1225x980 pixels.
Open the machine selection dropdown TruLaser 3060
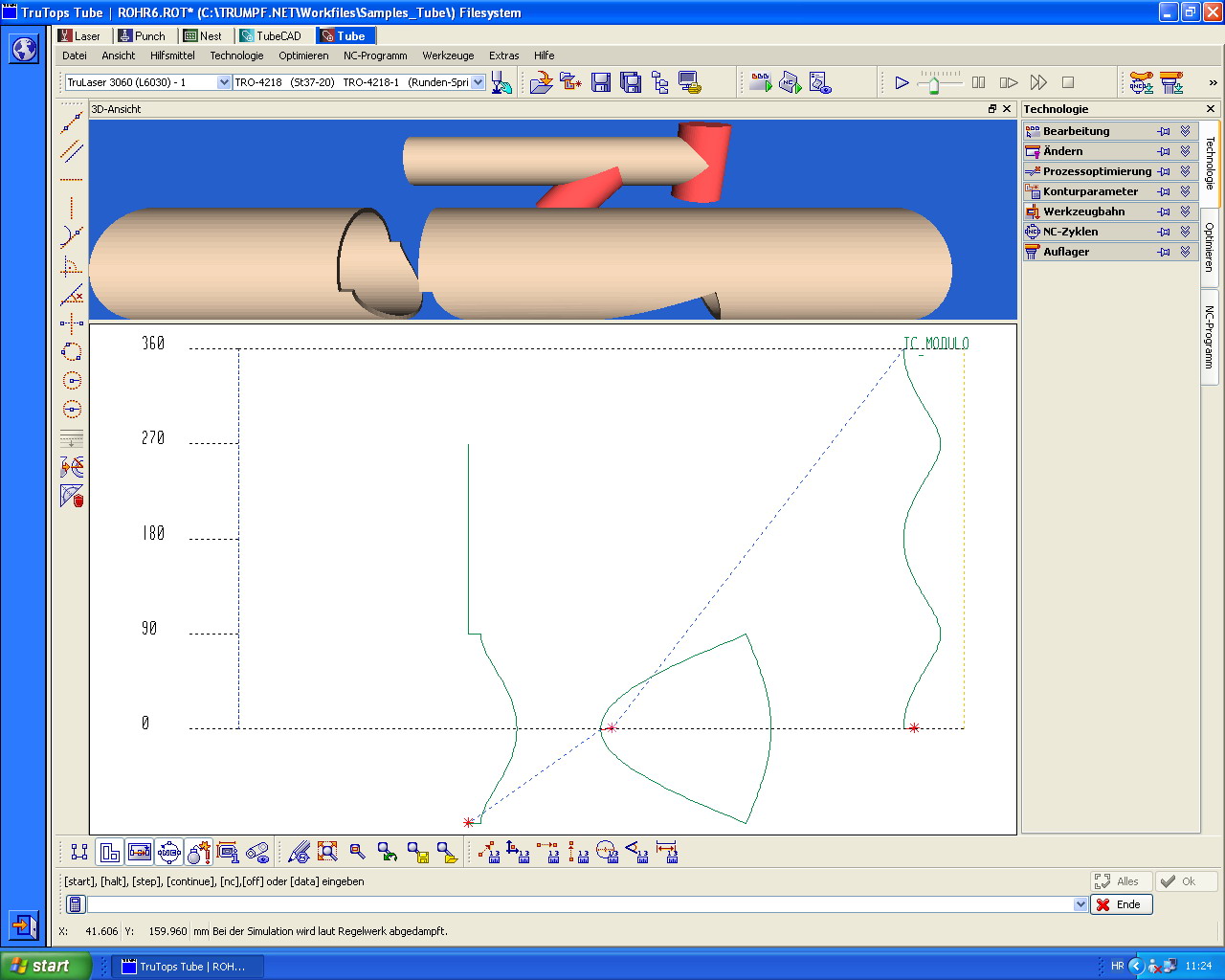(x=224, y=82)
